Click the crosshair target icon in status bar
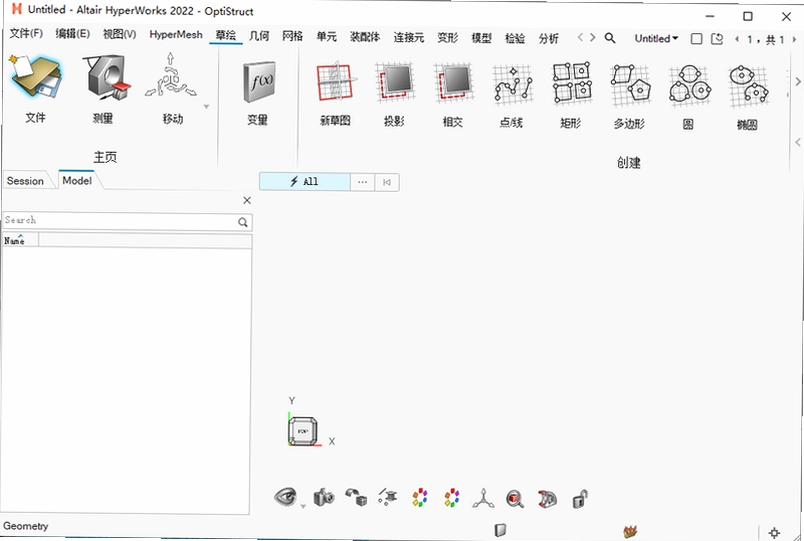 click(774, 533)
